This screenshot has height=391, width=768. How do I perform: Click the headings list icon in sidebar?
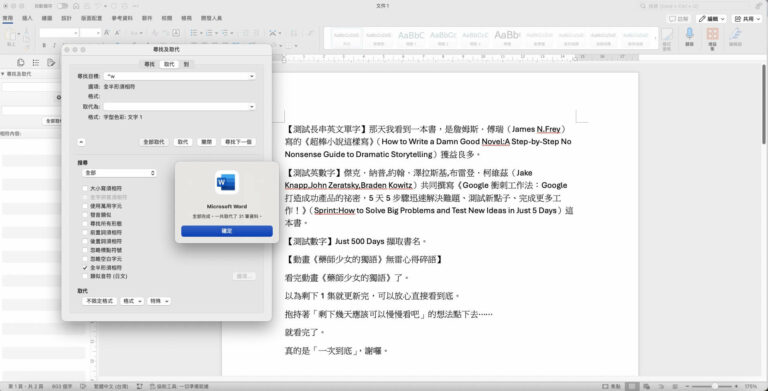[x=36, y=63]
